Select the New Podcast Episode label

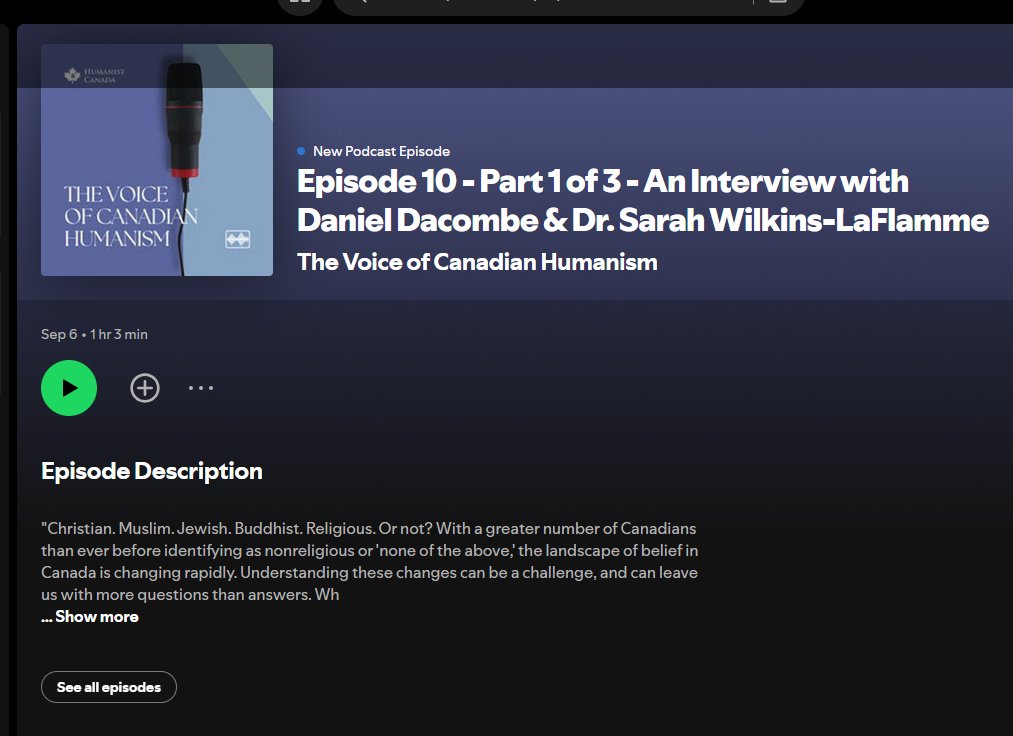point(380,151)
